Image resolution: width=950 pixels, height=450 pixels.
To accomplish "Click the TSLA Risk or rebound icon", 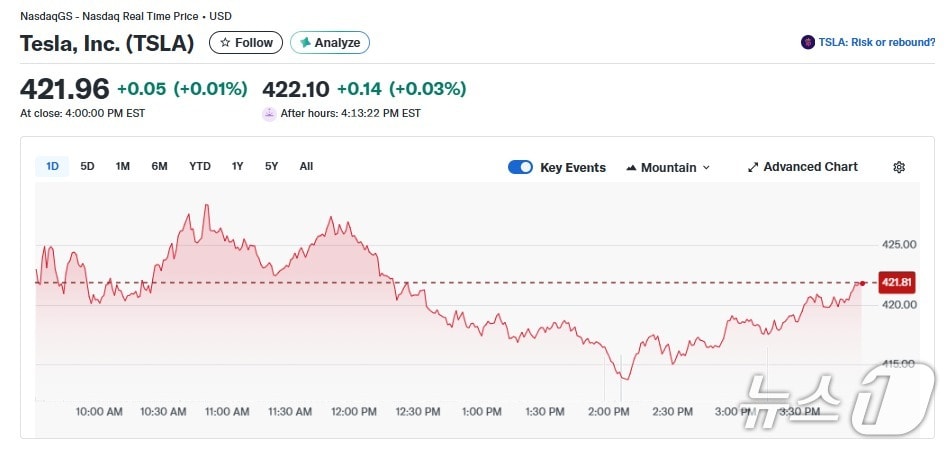I will [808, 43].
